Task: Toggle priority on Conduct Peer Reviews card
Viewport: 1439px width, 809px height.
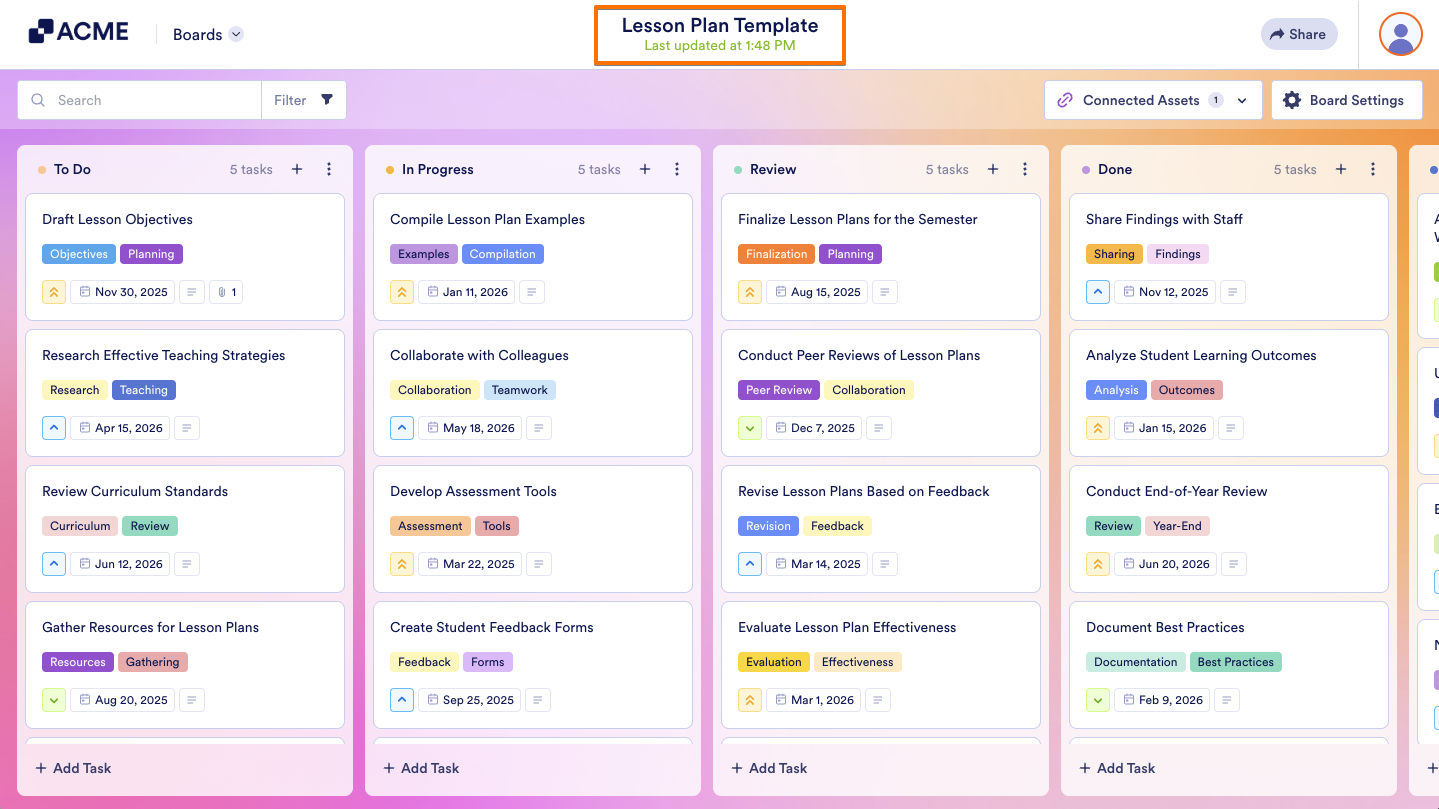Action: [x=750, y=428]
